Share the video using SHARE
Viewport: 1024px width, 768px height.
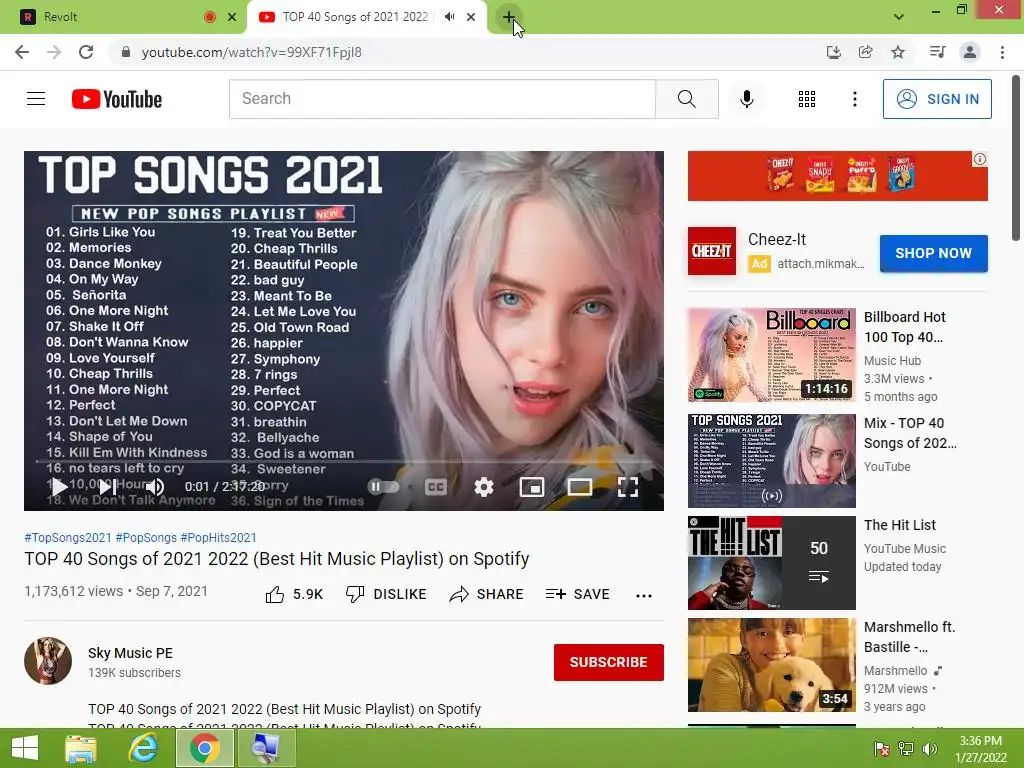487,594
